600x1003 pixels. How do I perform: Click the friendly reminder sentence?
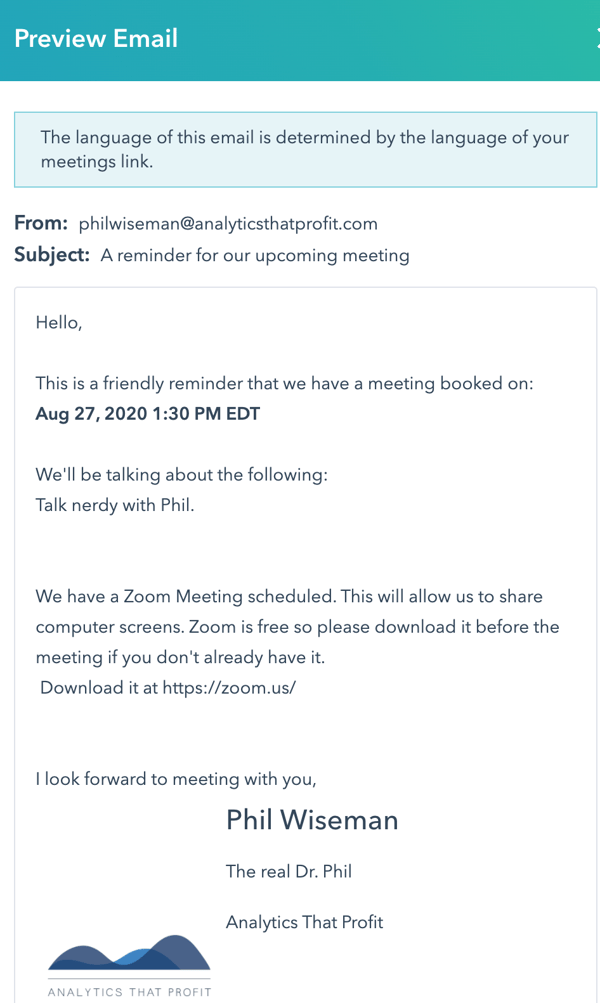(284, 383)
